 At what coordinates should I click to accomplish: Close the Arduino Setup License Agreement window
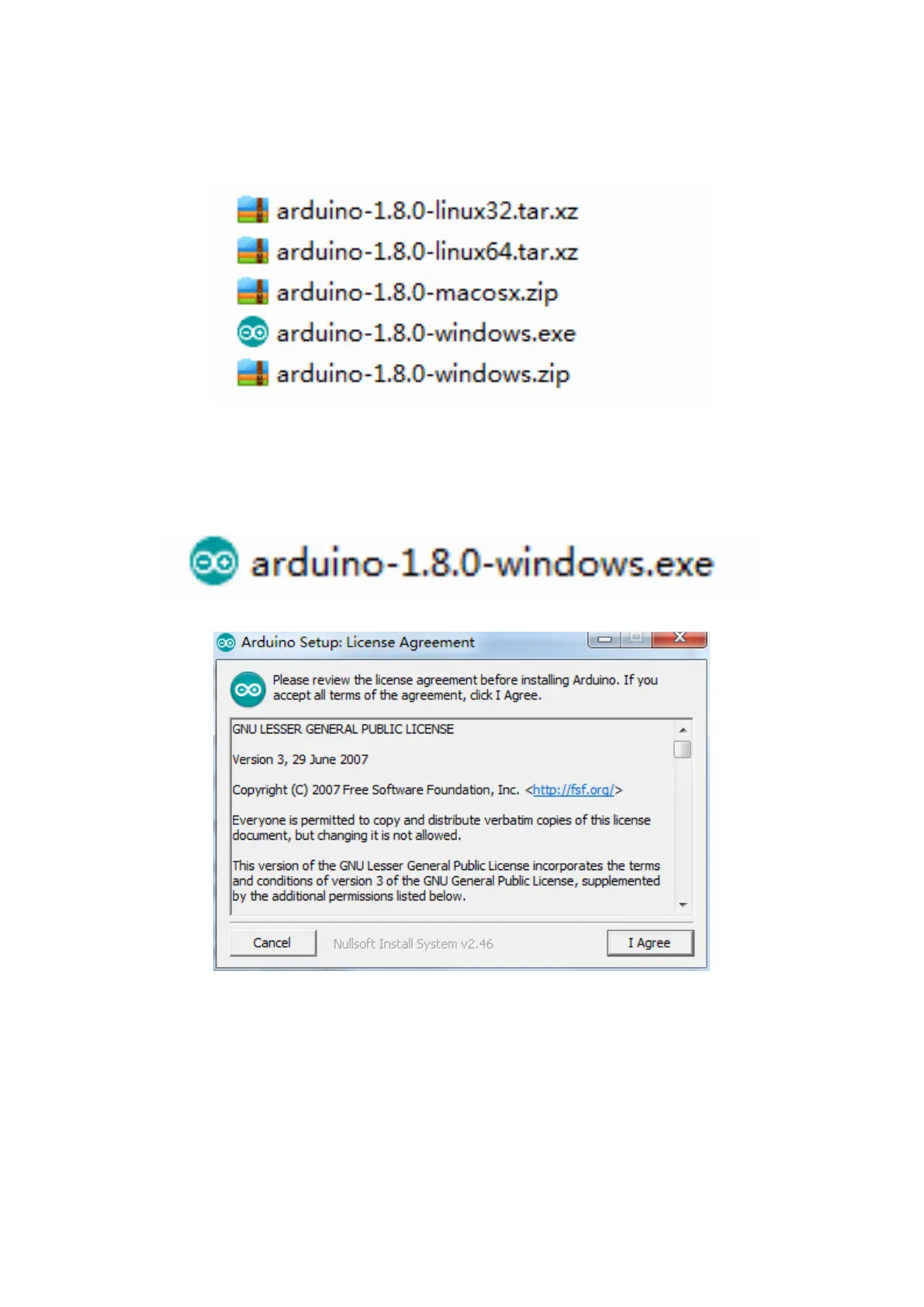(680, 638)
